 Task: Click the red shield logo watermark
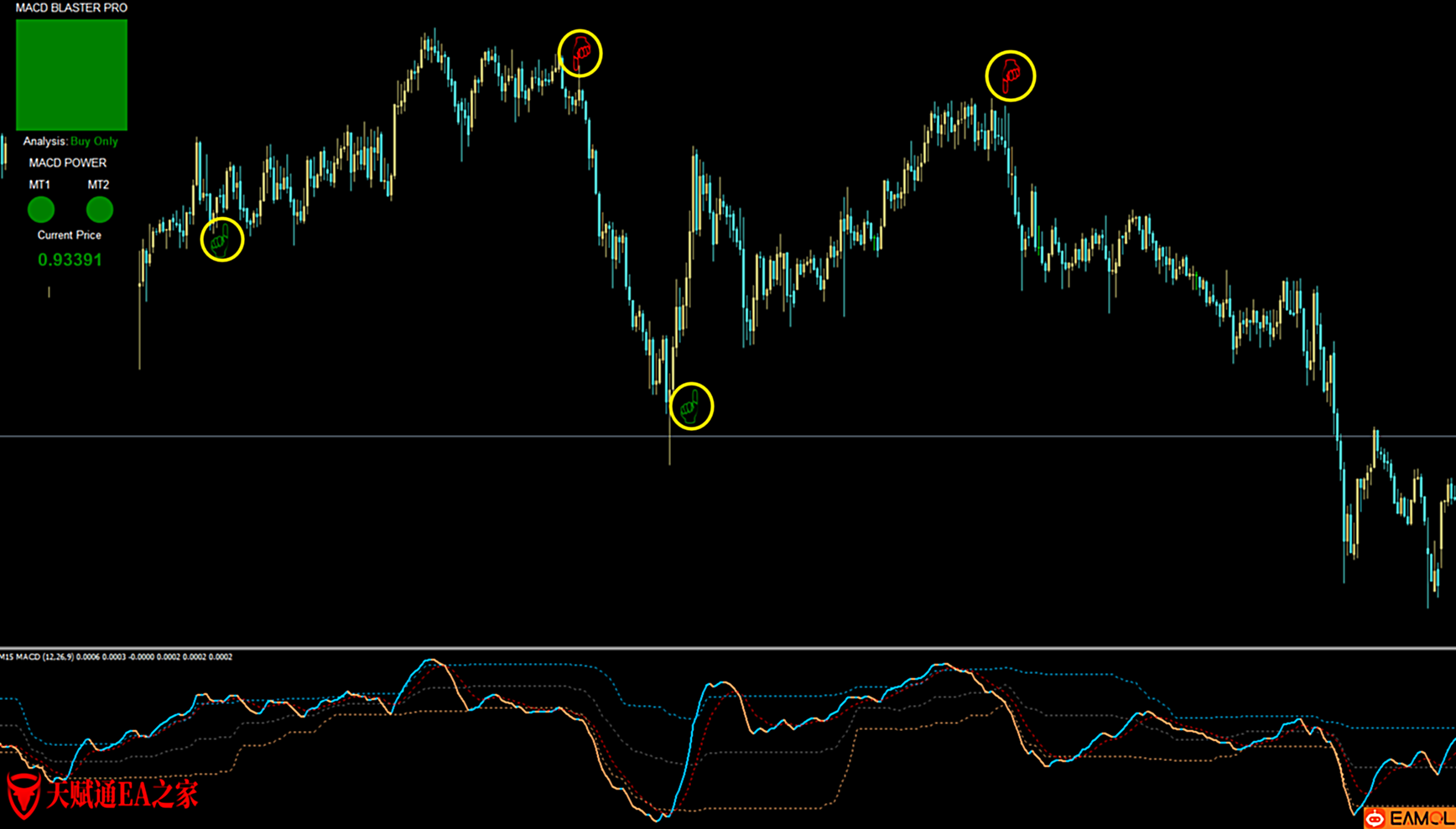coord(23,795)
